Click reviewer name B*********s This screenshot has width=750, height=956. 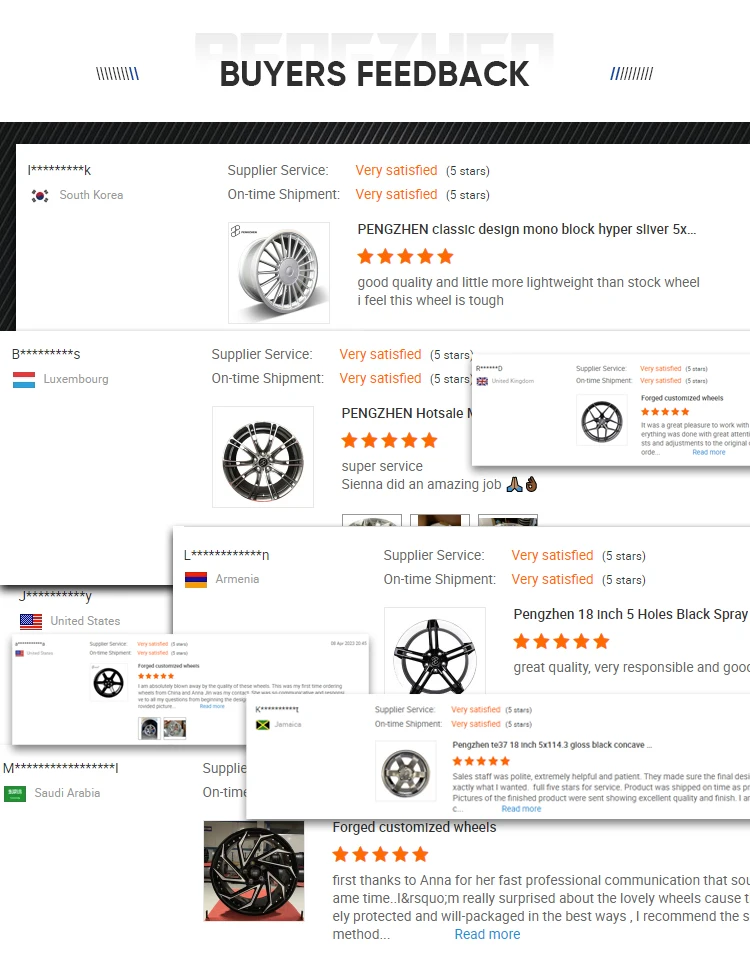(x=46, y=354)
